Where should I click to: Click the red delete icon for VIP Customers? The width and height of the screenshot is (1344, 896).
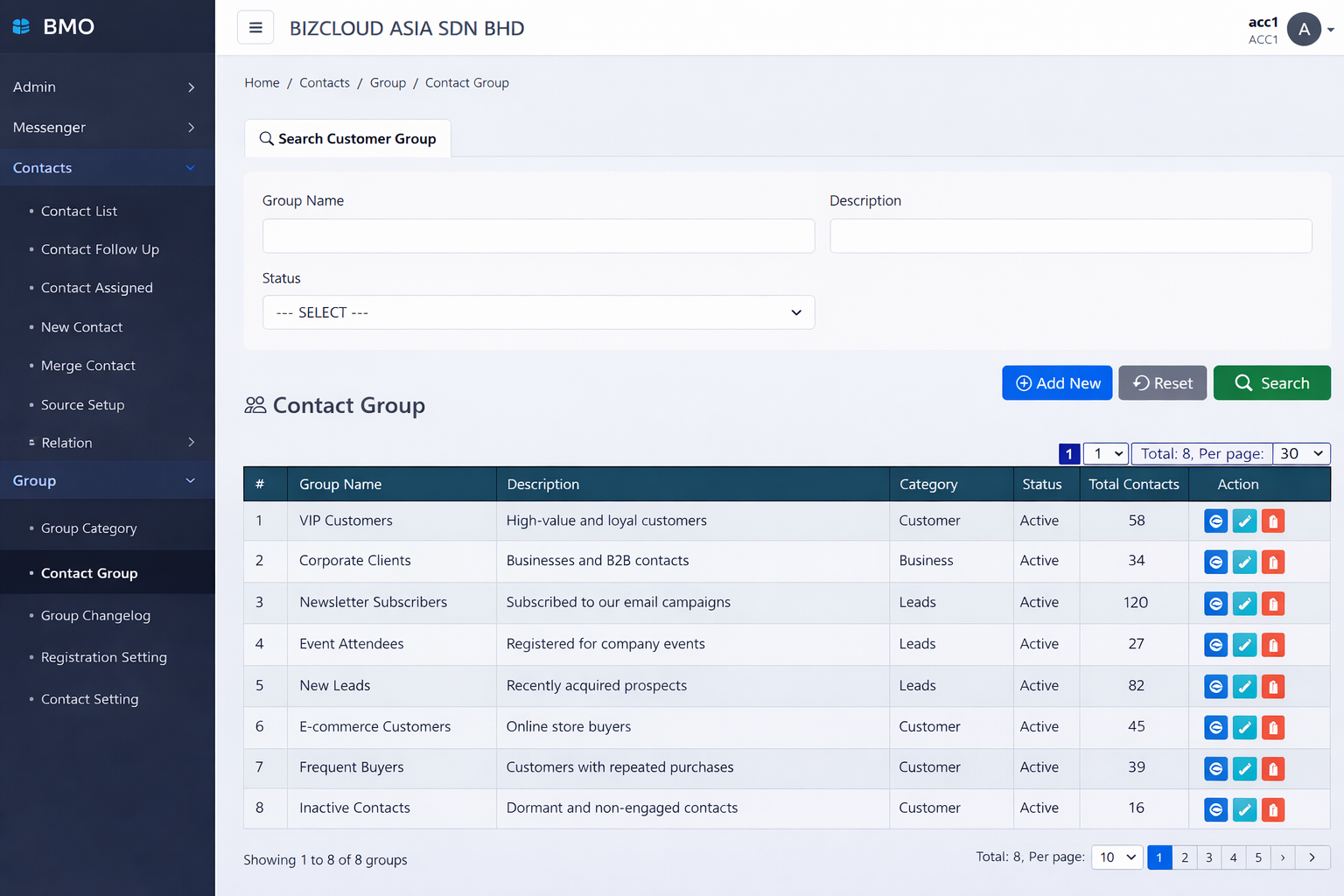[1273, 521]
